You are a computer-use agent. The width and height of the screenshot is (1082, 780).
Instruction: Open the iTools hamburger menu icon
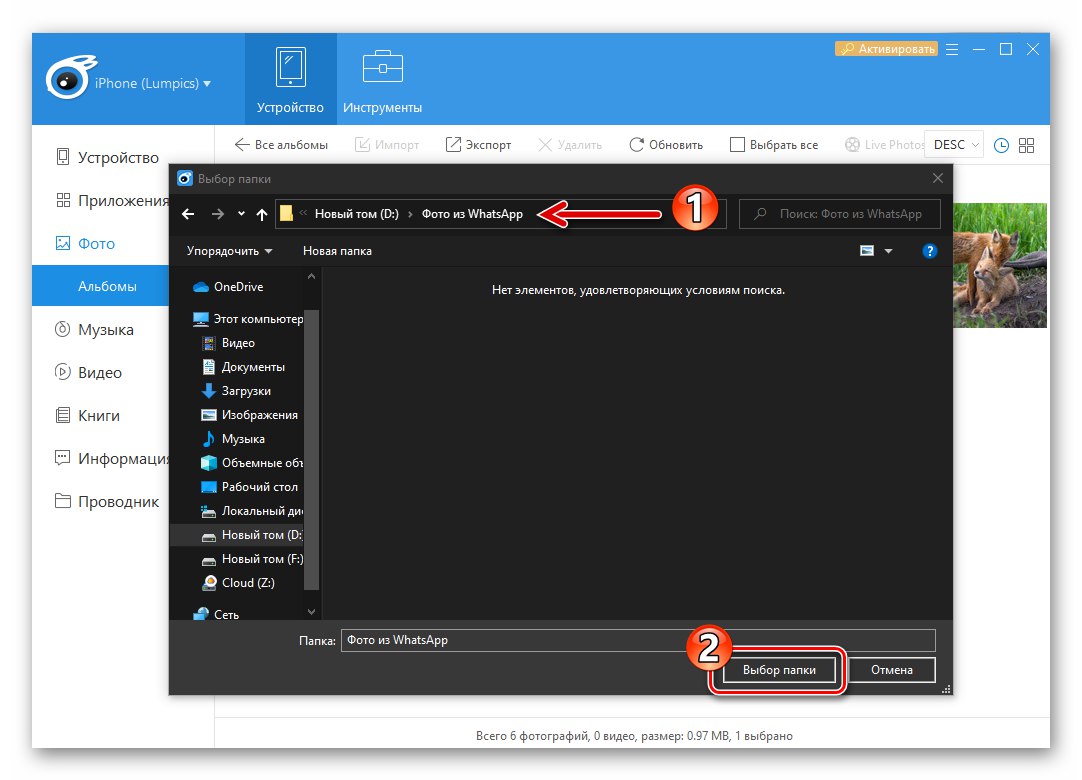click(x=952, y=50)
